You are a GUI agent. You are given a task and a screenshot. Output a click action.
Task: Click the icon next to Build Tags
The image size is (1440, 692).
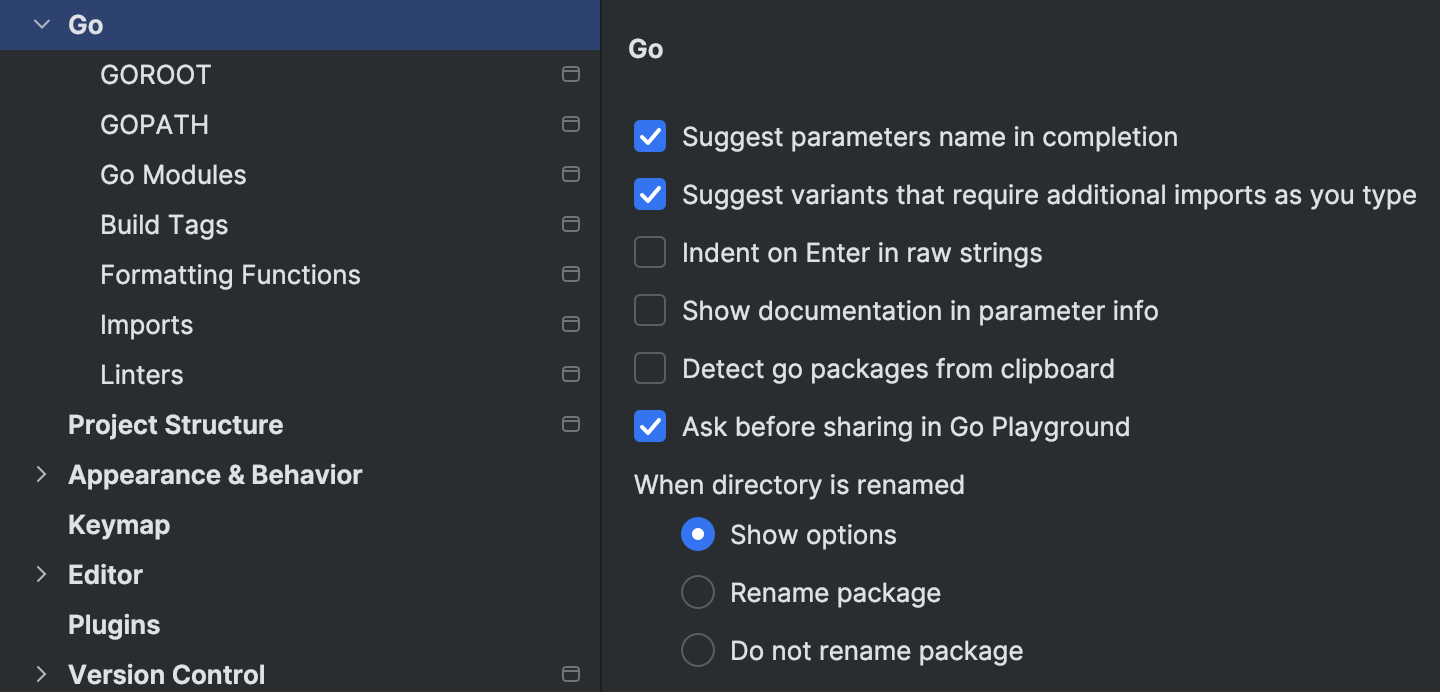pos(570,224)
